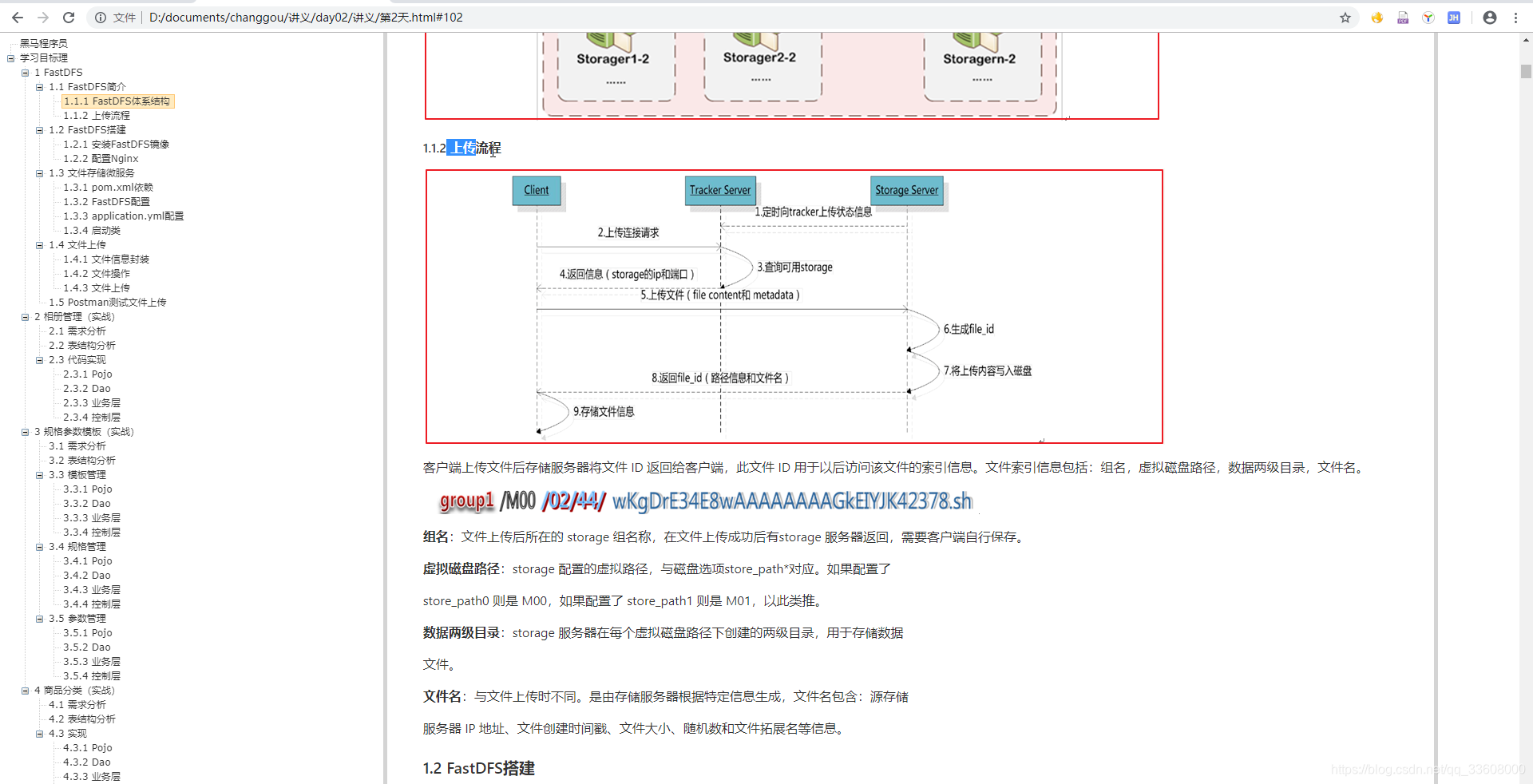Click the group1/M00 file ID image
This screenshot has width=1533, height=784.
[x=705, y=501]
